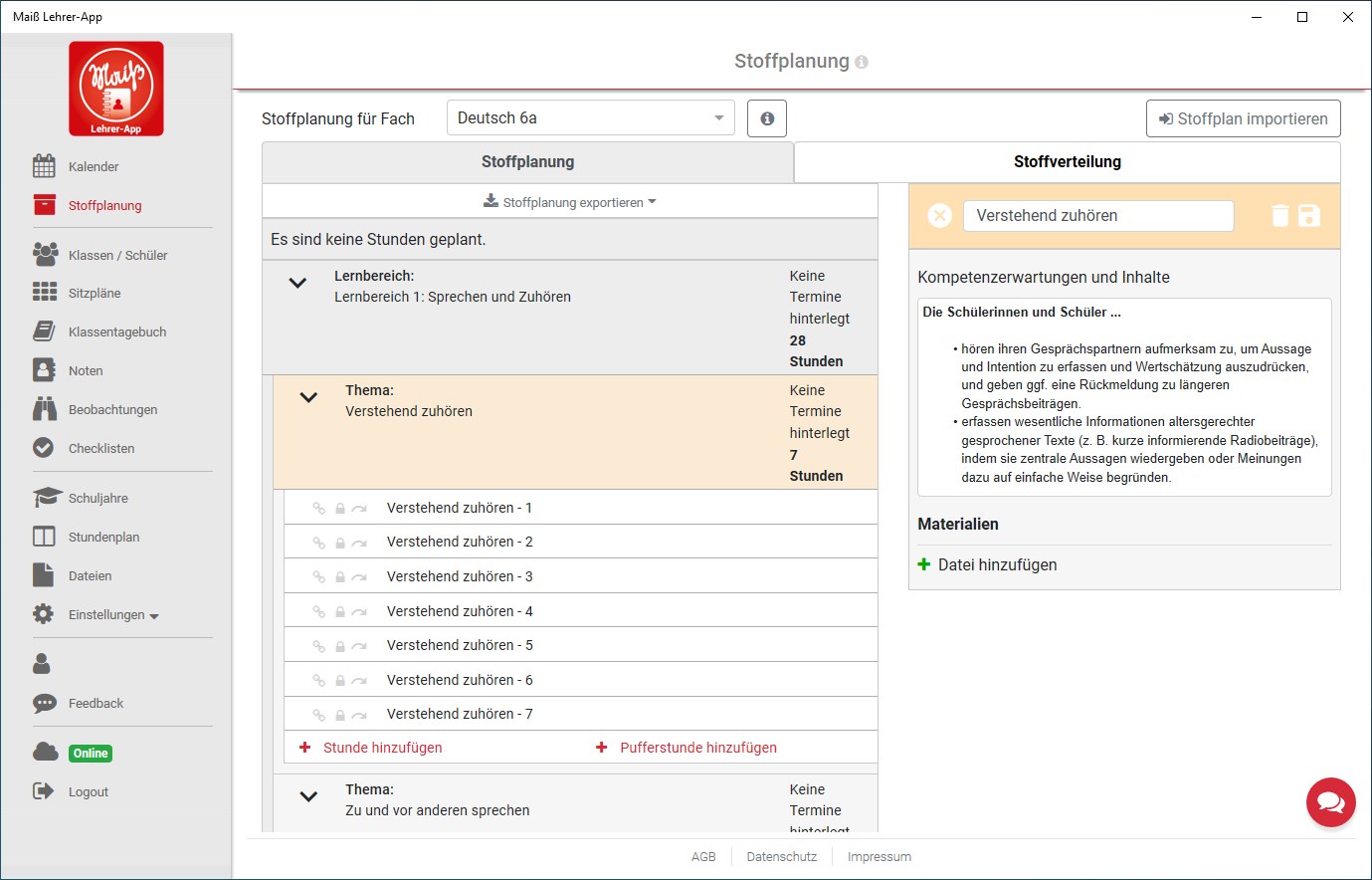The width and height of the screenshot is (1372, 880).
Task: Click the info icon beside subject dropdown
Action: 767,118
